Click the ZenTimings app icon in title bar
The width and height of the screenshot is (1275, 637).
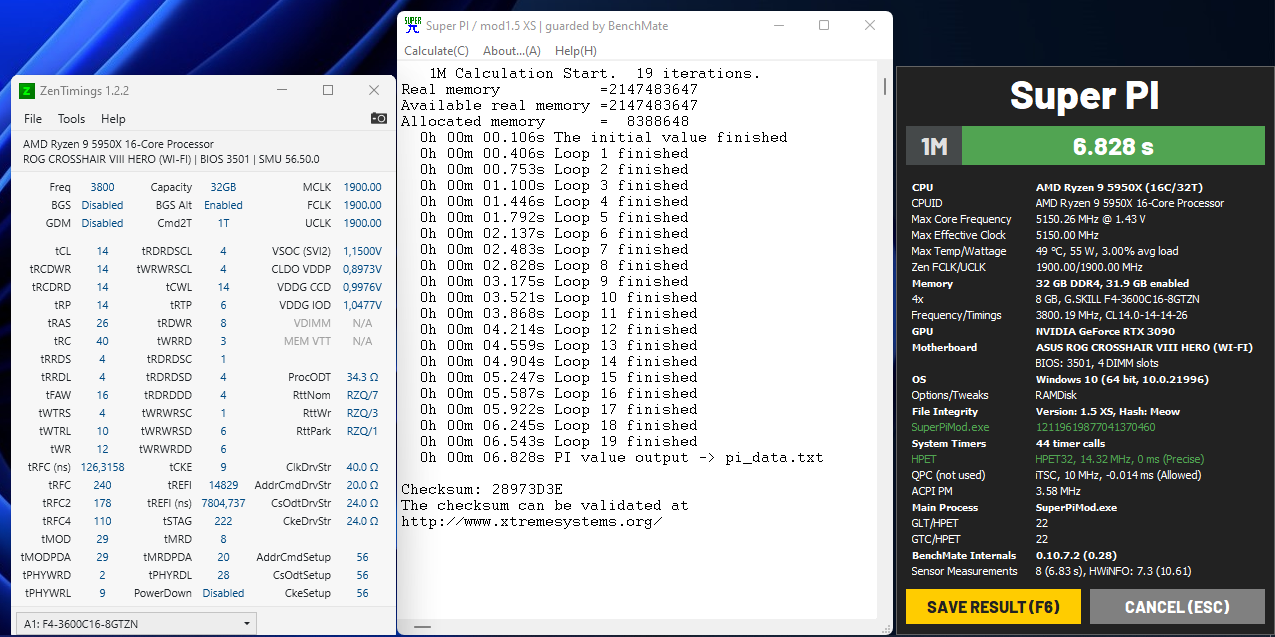[x=27, y=91]
